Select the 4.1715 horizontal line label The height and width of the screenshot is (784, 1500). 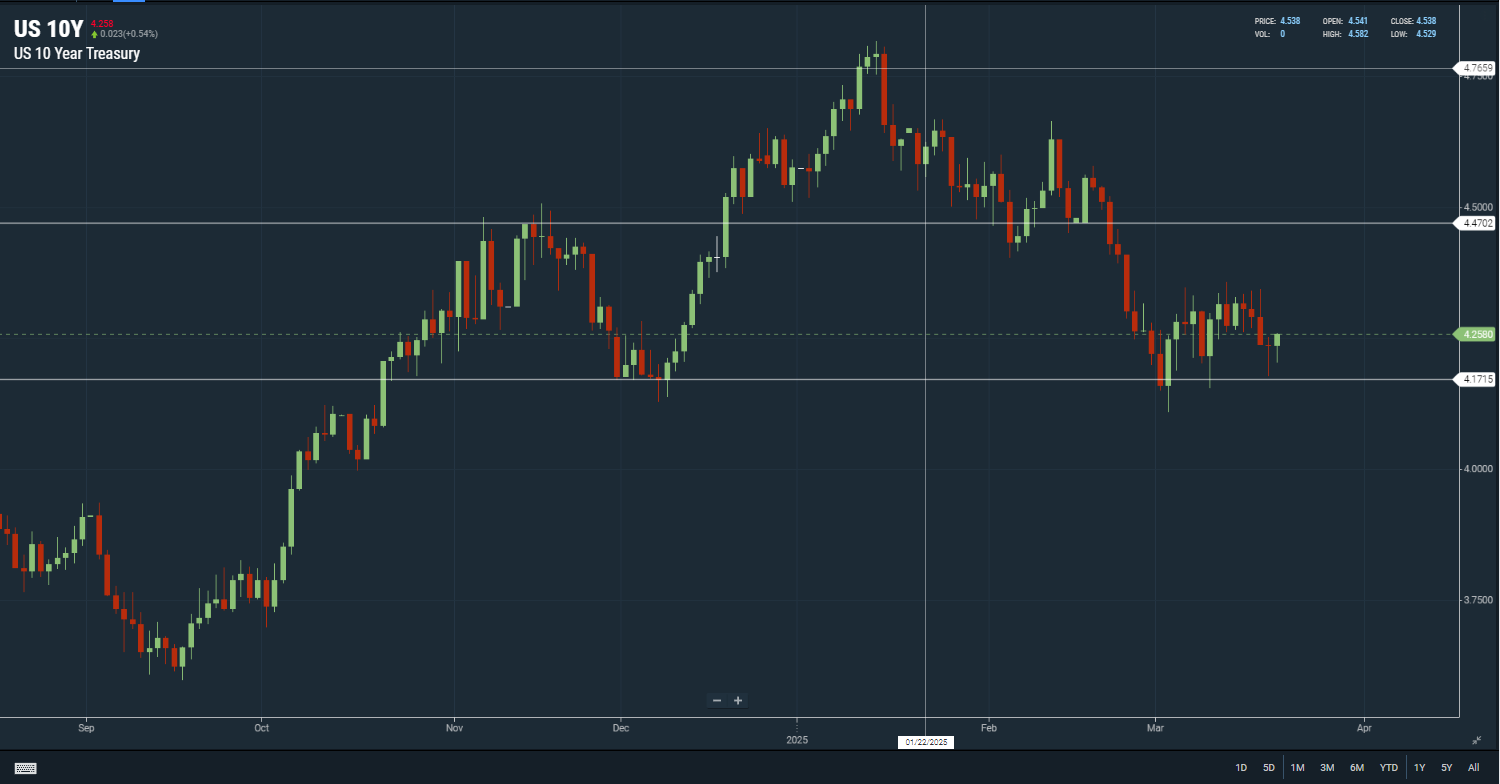(x=1476, y=379)
